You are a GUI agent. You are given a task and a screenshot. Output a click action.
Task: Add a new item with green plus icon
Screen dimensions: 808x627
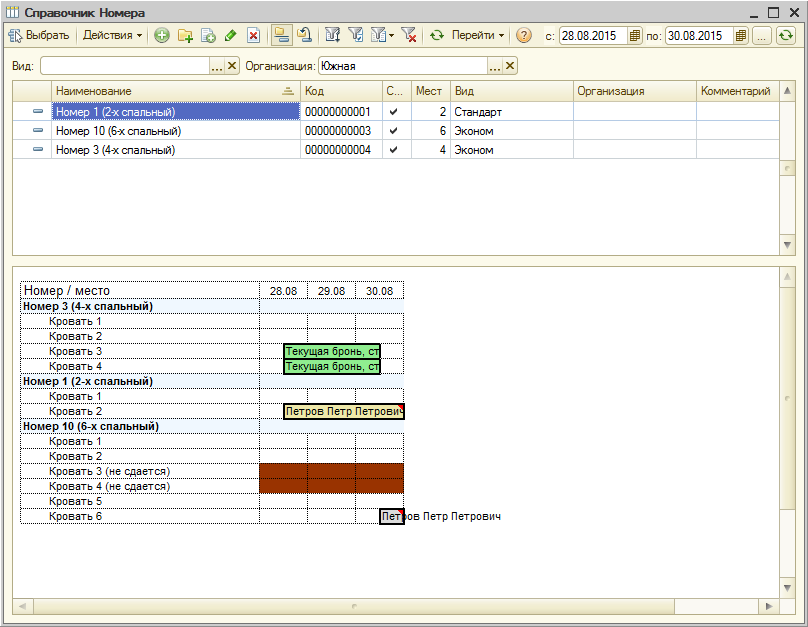[x=162, y=35]
